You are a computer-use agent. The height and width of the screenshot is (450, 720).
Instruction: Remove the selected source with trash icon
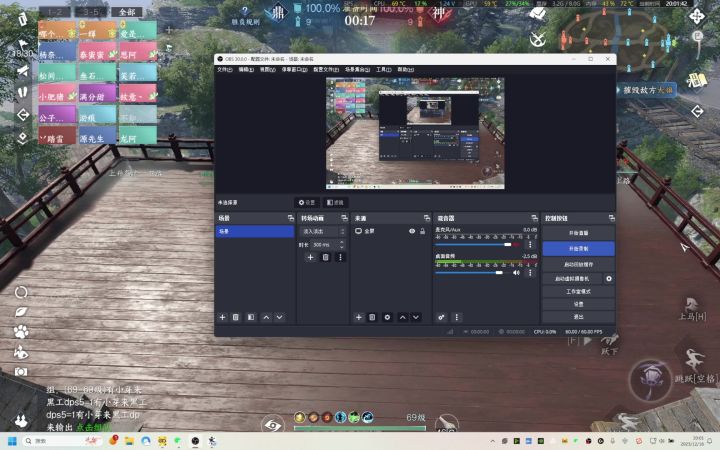coord(372,317)
